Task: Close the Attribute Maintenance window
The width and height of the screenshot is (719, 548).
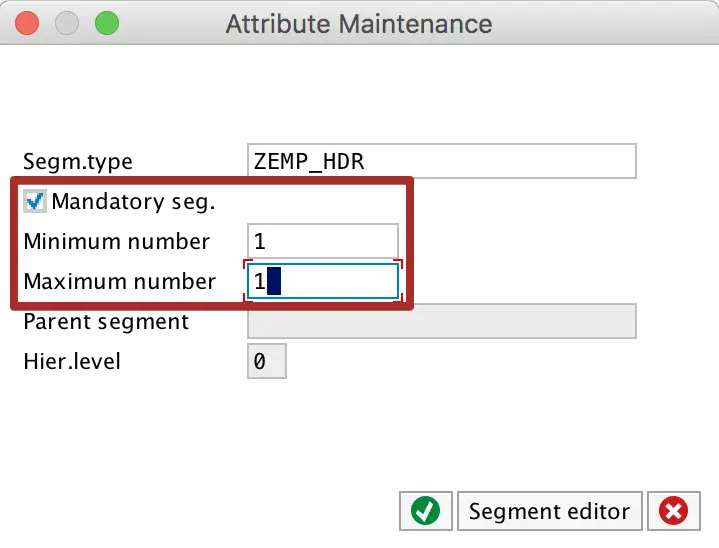Action: [x=27, y=23]
